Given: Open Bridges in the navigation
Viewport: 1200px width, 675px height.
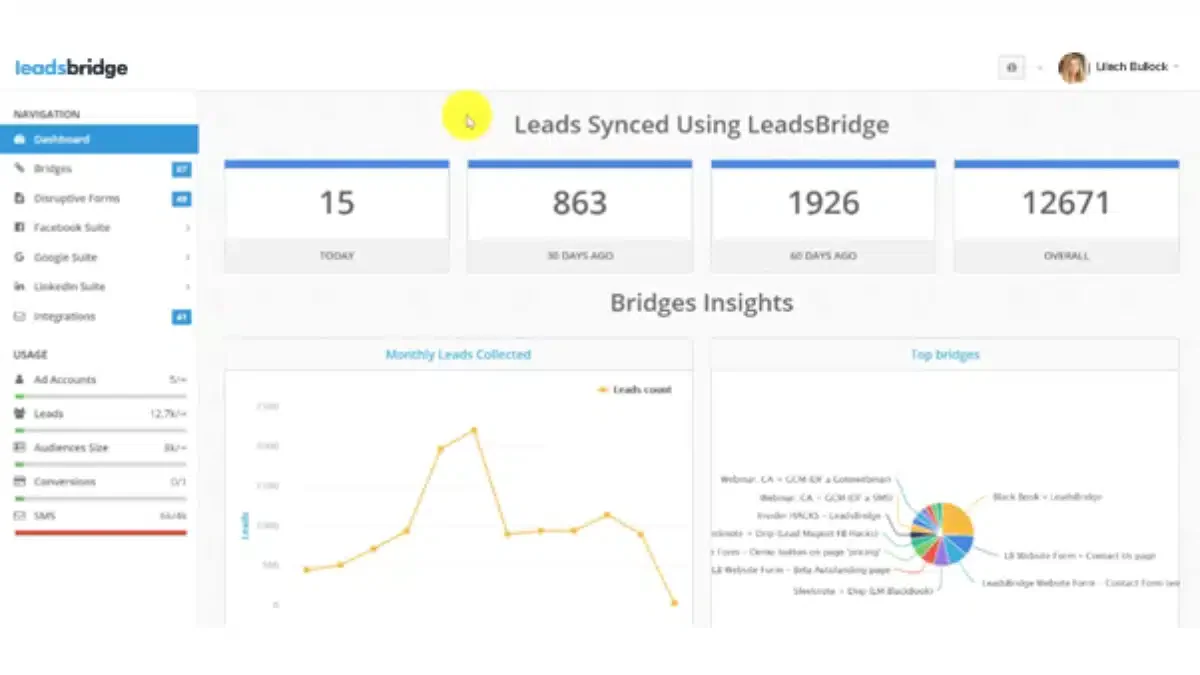Looking at the screenshot, I should (x=99, y=169).
